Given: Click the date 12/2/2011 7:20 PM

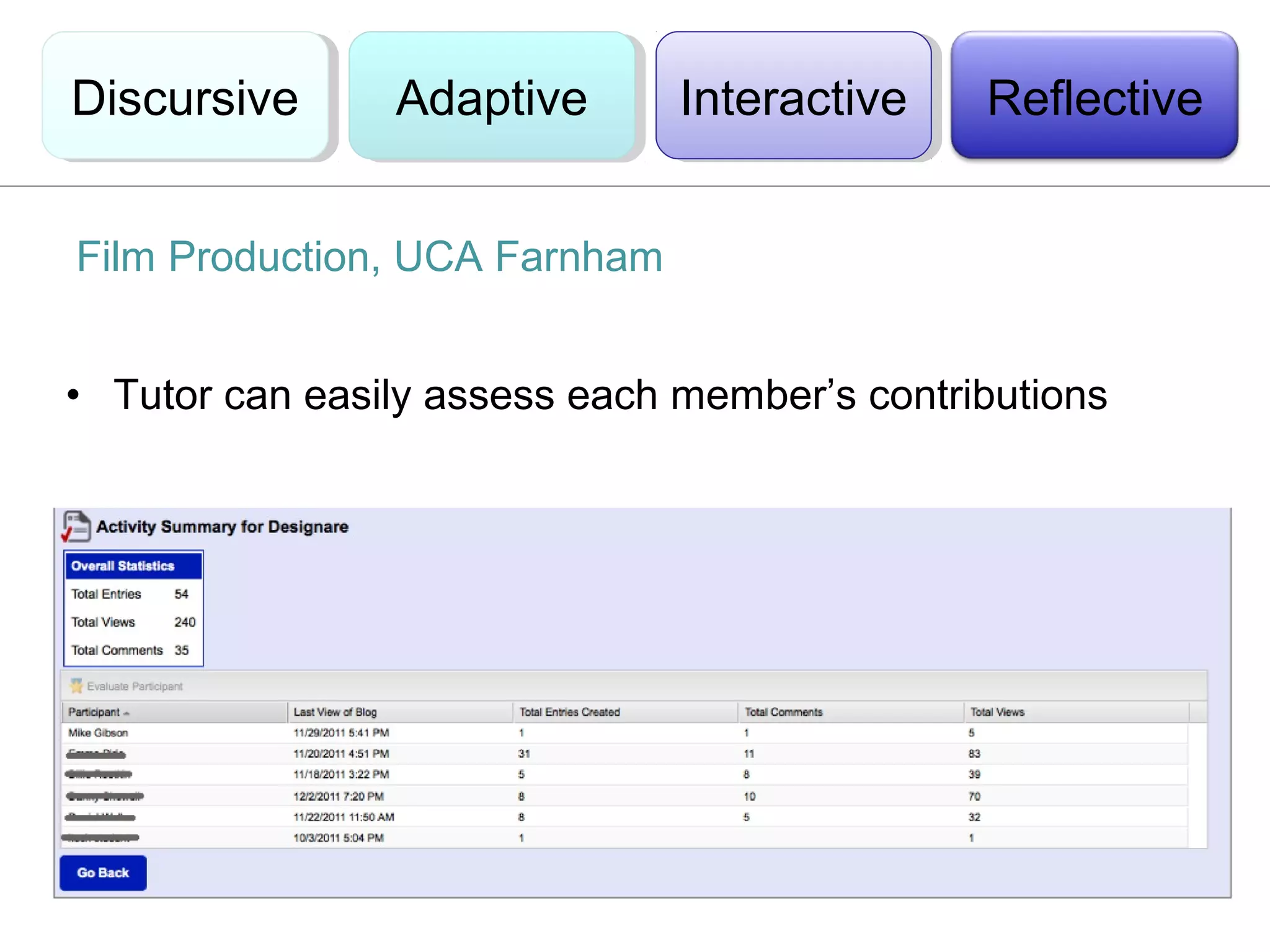Looking at the screenshot, I should pyautogui.click(x=339, y=796).
